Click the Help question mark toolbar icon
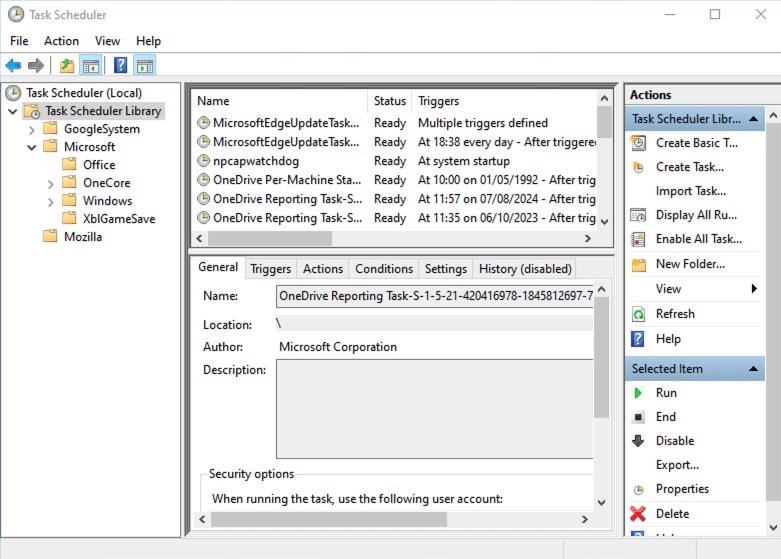This screenshot has height=559, width=781. click(x=121, y=65)
